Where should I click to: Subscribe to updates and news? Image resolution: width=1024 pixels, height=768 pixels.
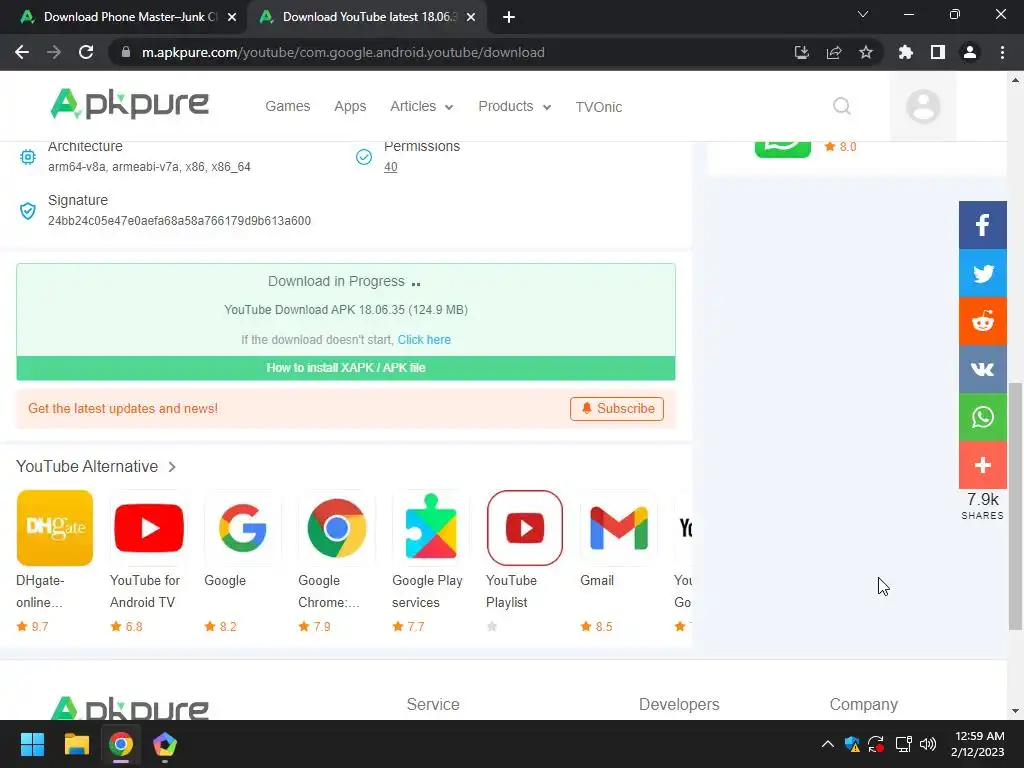point(616,409)
